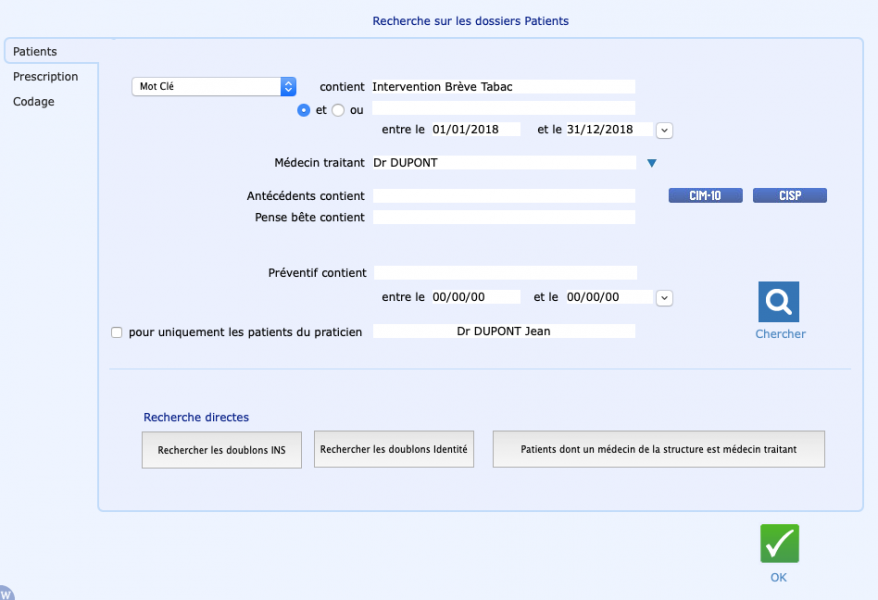Open the Mot Clé criteria dropdown
The image size is (878, 600).
click(x=214, y=86)
